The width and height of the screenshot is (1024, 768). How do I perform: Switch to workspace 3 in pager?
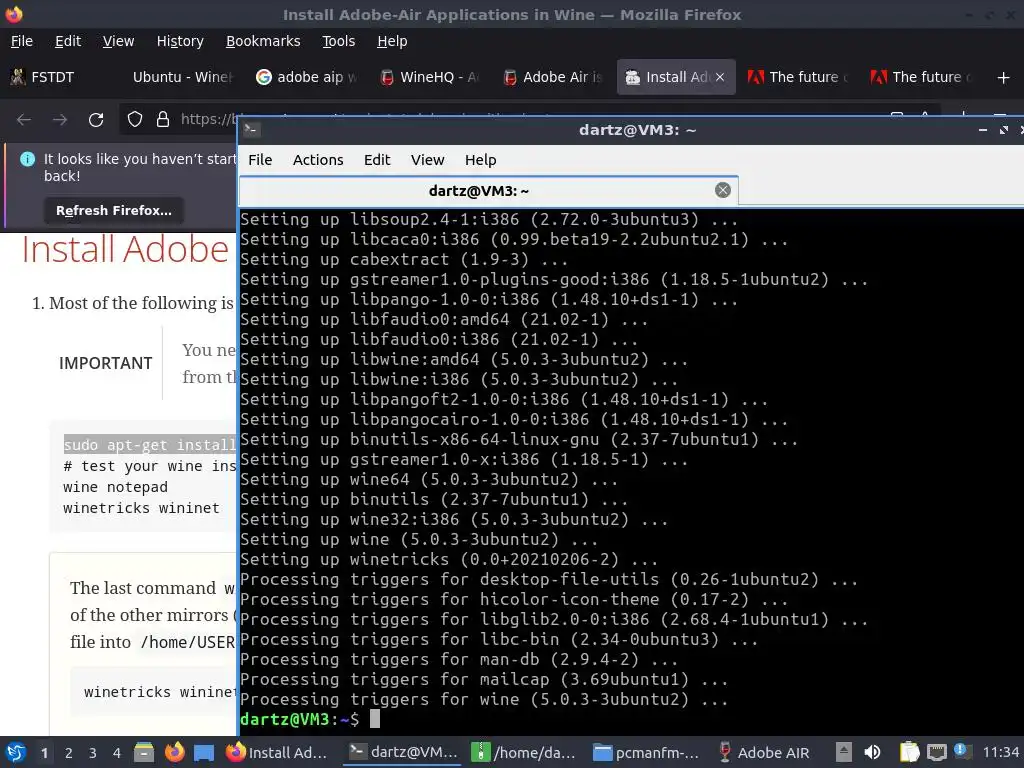93,753
